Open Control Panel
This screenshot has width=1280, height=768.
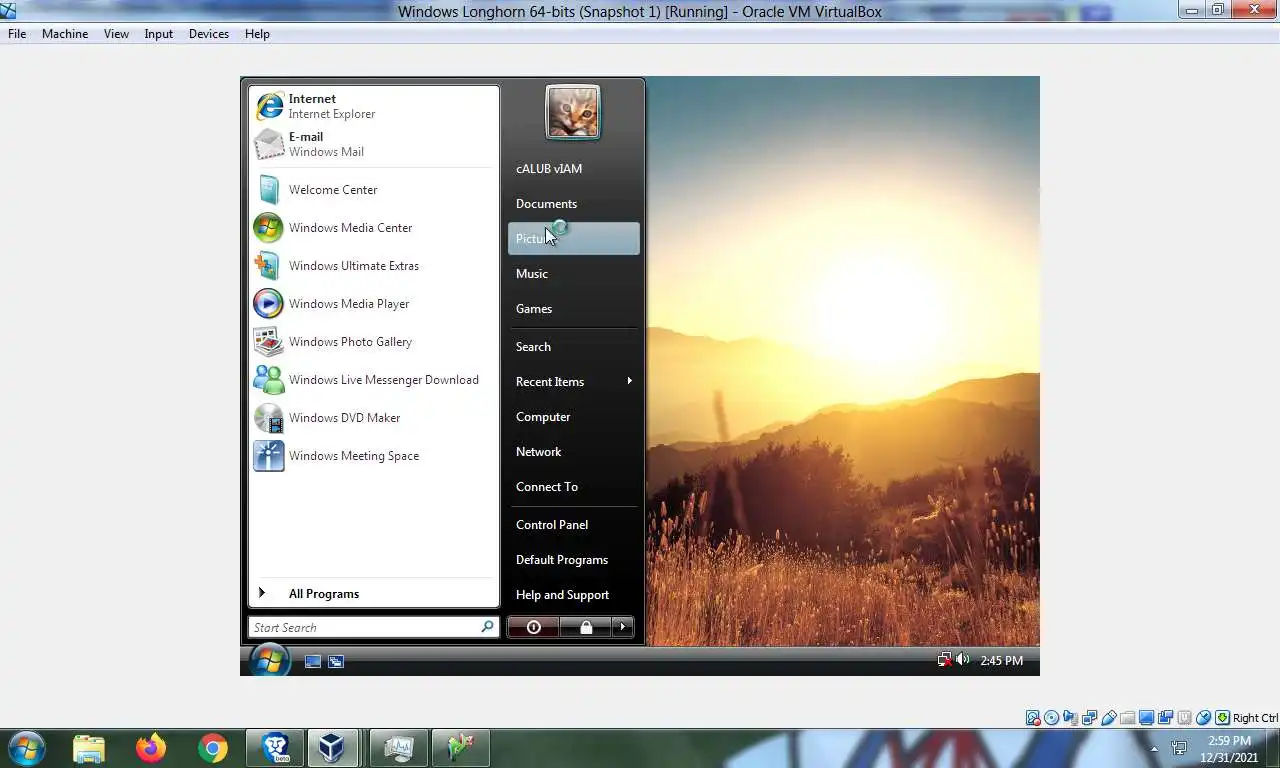coord(574,525)
